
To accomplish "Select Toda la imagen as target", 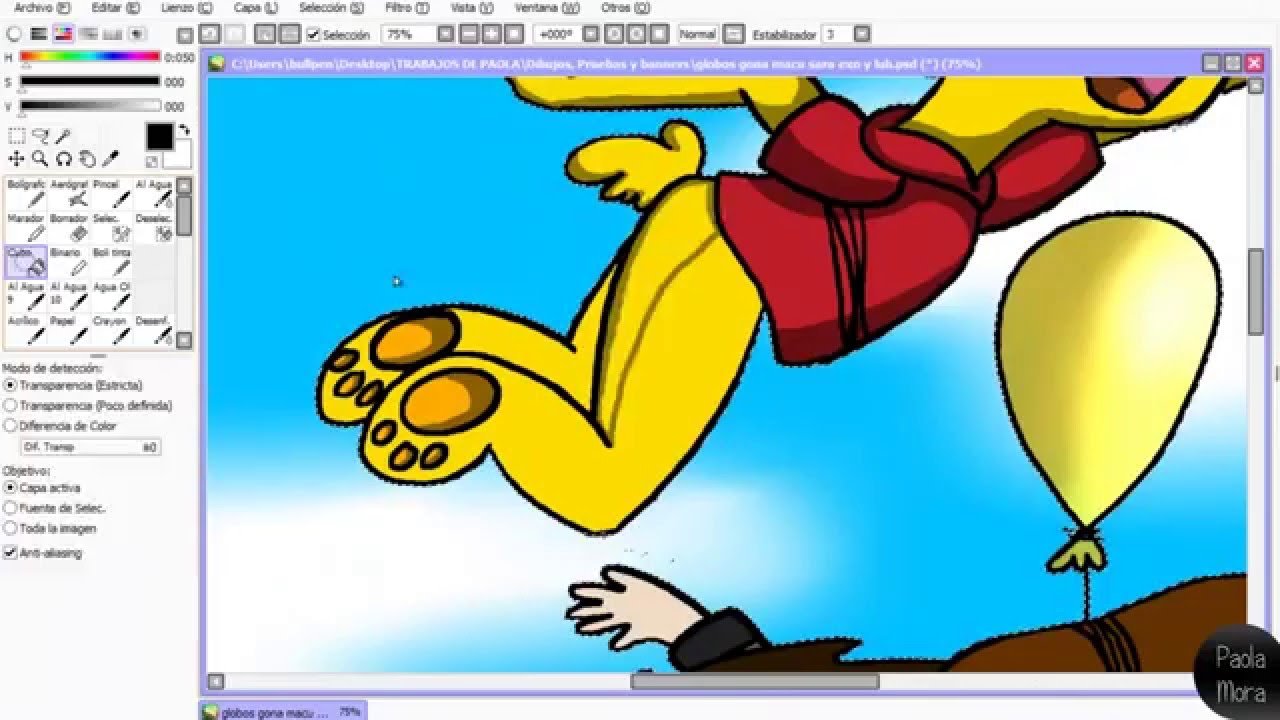I will point(51,528).
